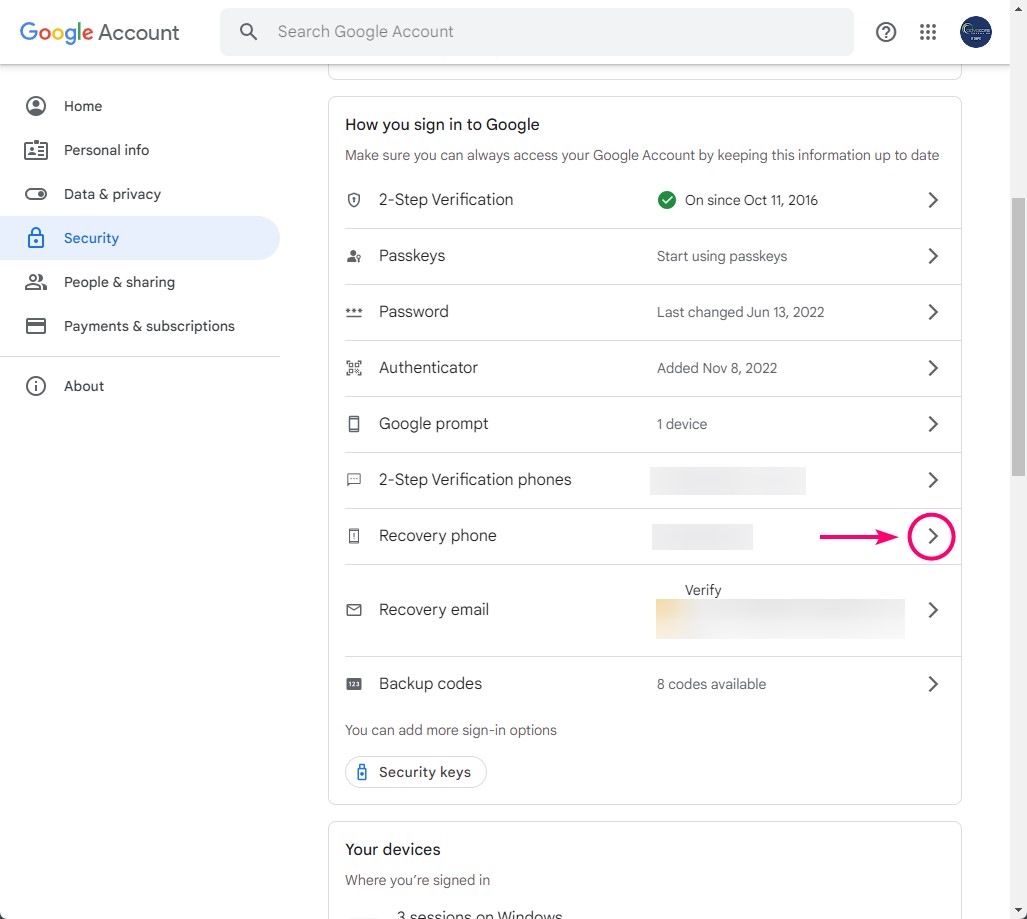The height and width of the screenshot is (919, 1027).
Task: Click 'You can add more sign-in options' text
Action: (x=451, y=730)
